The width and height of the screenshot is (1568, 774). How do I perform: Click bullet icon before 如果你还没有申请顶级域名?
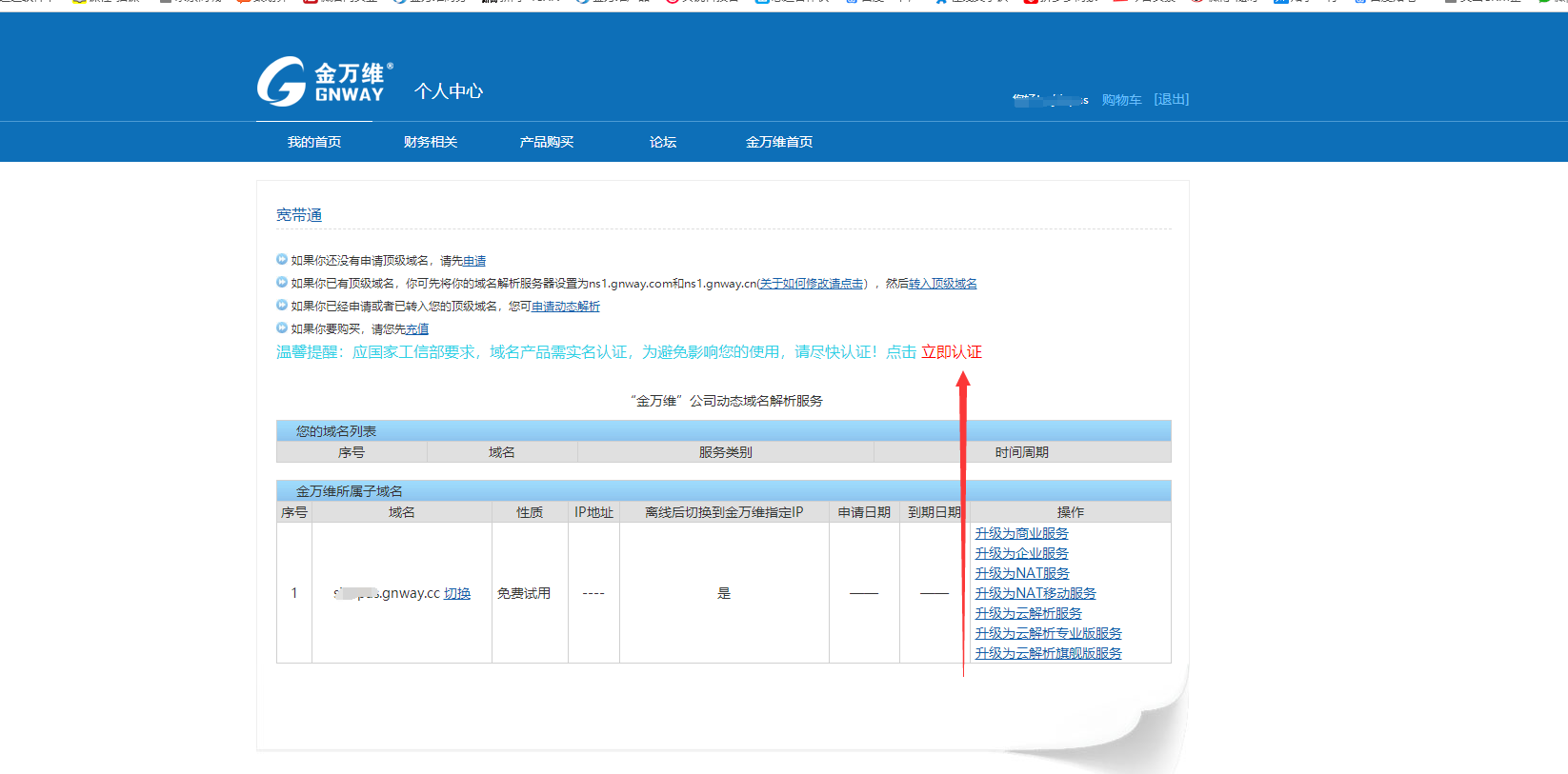tap(282, 259)
